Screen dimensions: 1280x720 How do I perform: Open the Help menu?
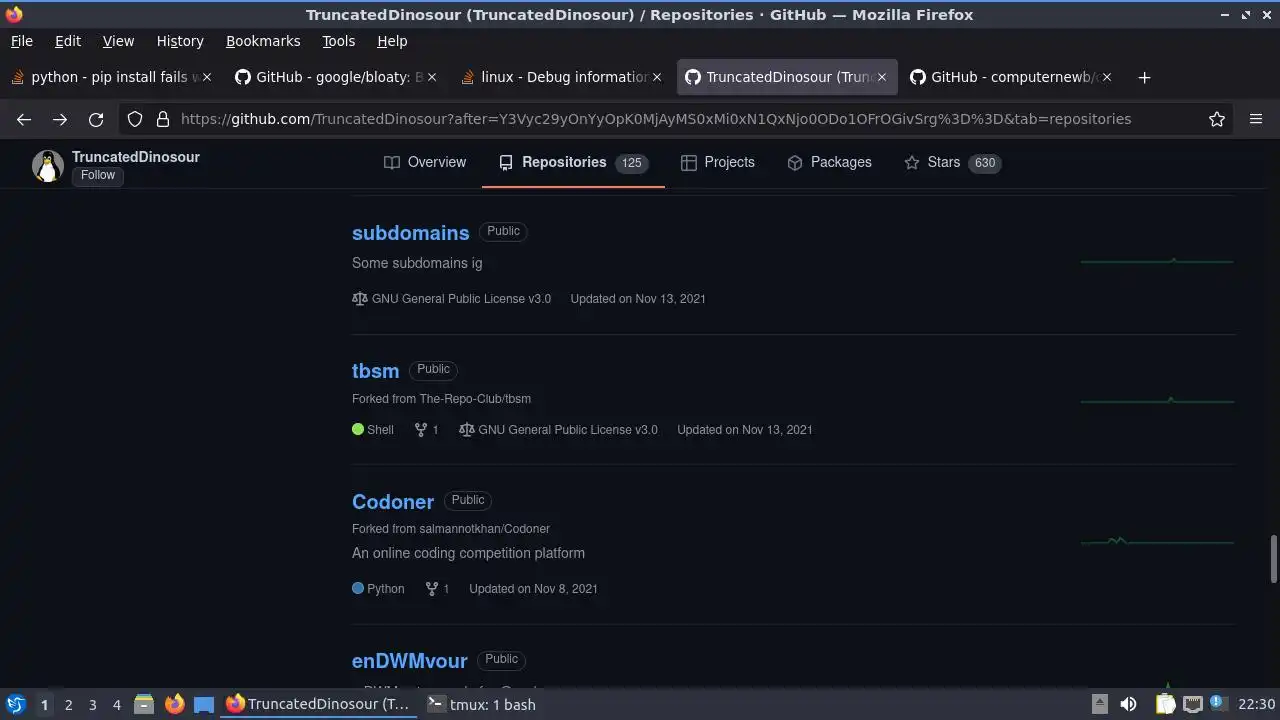392,41
